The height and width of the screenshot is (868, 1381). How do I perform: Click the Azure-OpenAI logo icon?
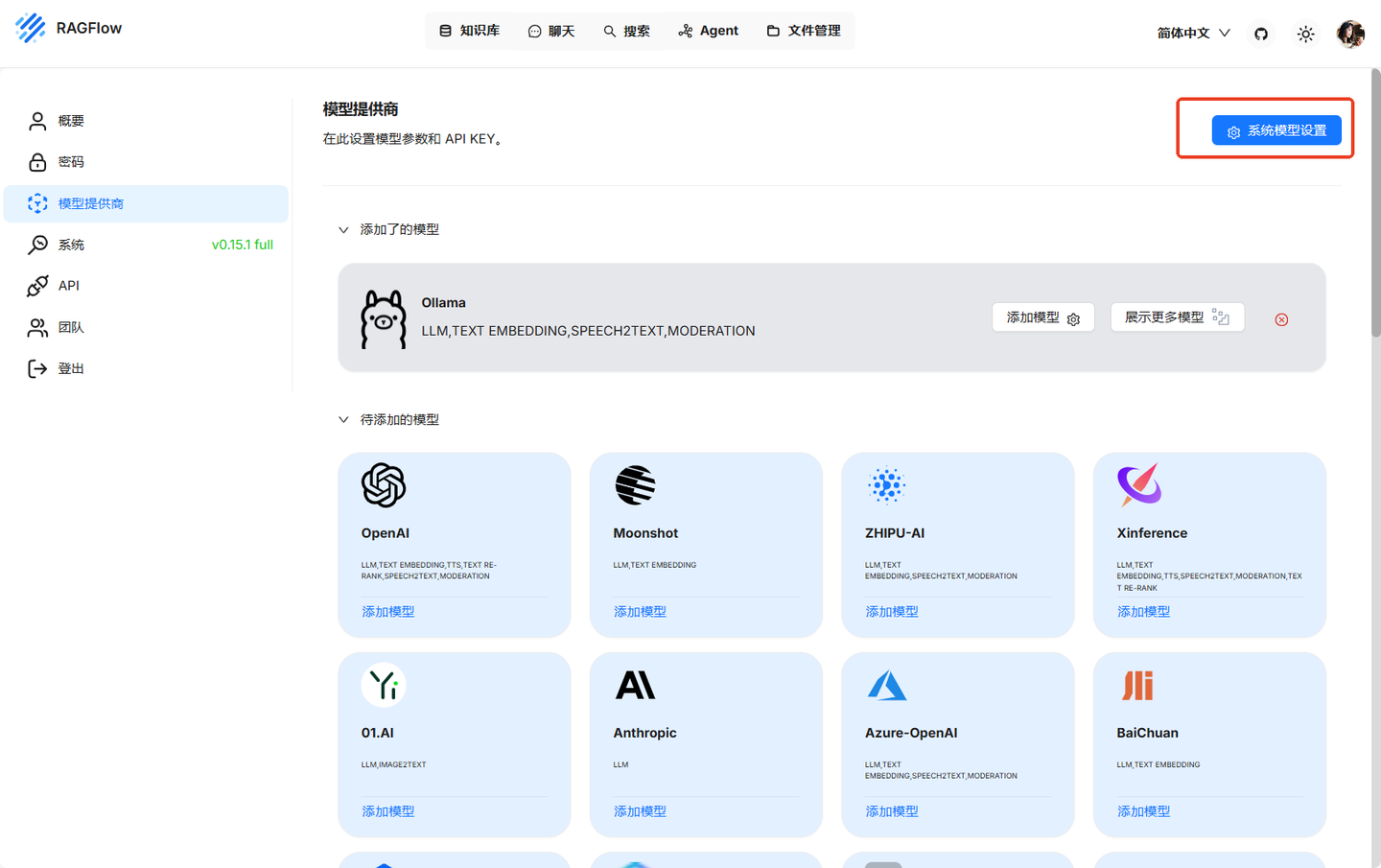pos(887,685)
